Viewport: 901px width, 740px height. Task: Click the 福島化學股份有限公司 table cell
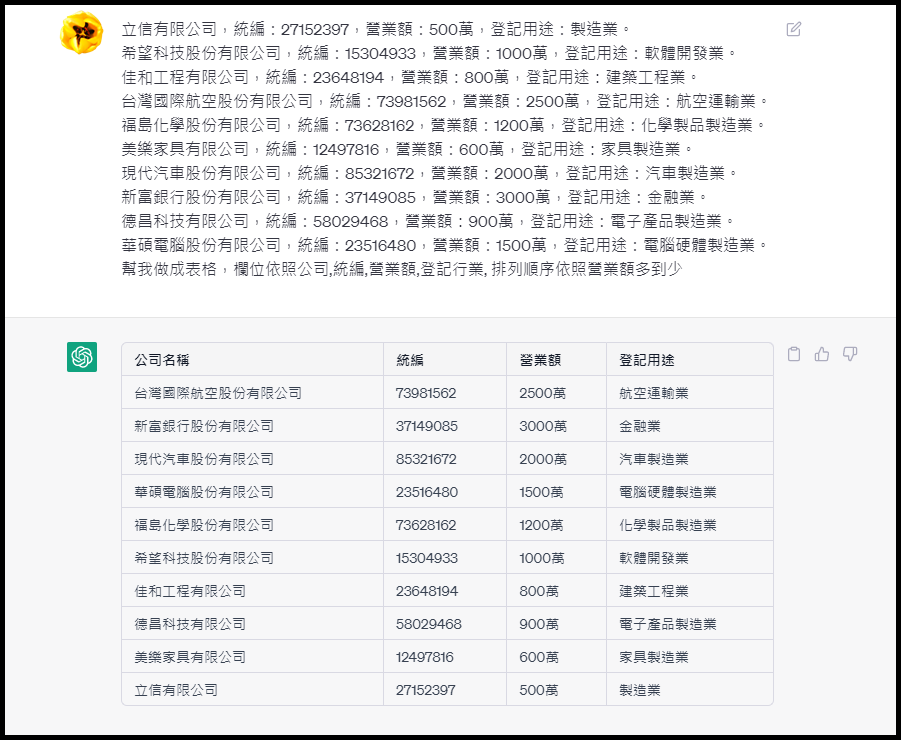(x=252, y=525)
